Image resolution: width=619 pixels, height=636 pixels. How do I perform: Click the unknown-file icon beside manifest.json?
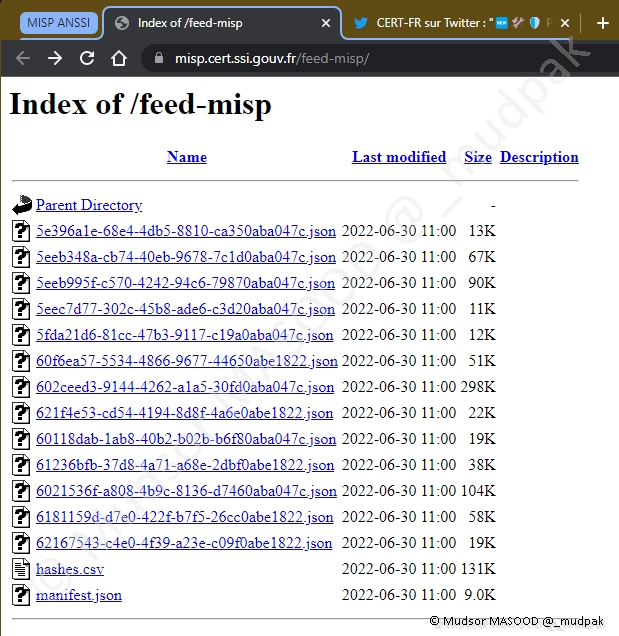point(22,595)
